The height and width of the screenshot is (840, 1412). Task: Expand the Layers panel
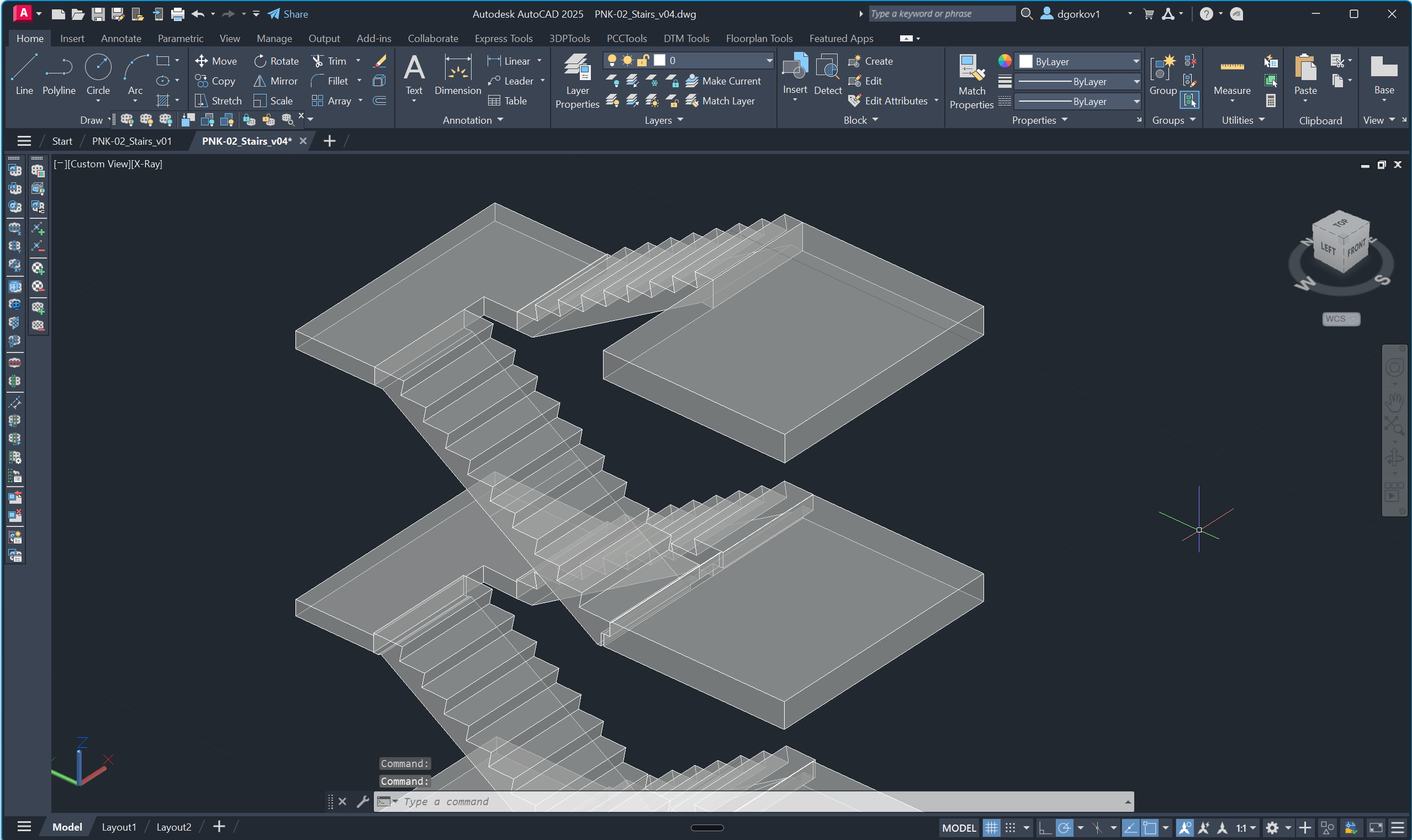point(664,119)
